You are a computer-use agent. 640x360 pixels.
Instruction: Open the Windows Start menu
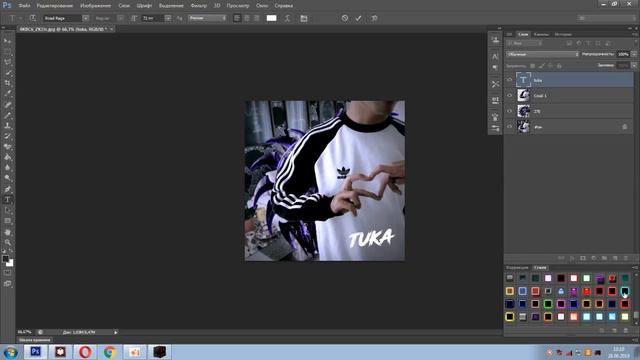pos(11,352)
